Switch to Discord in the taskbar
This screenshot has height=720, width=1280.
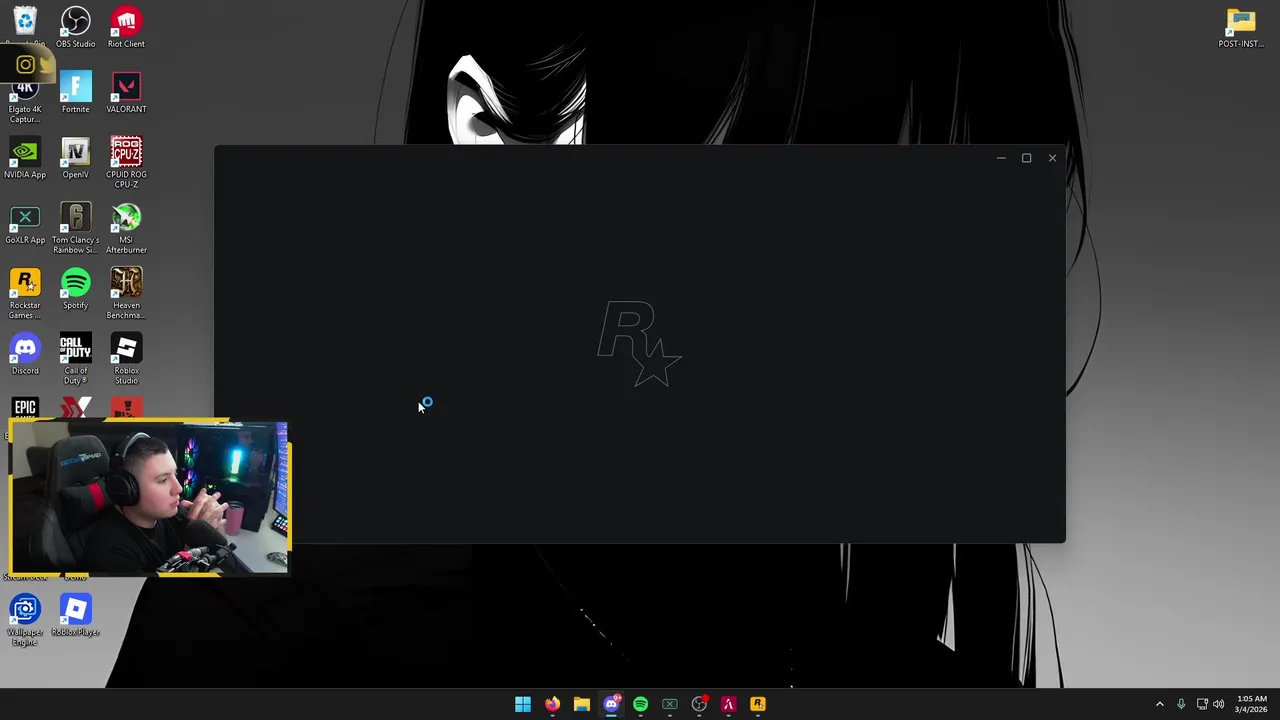611,704
